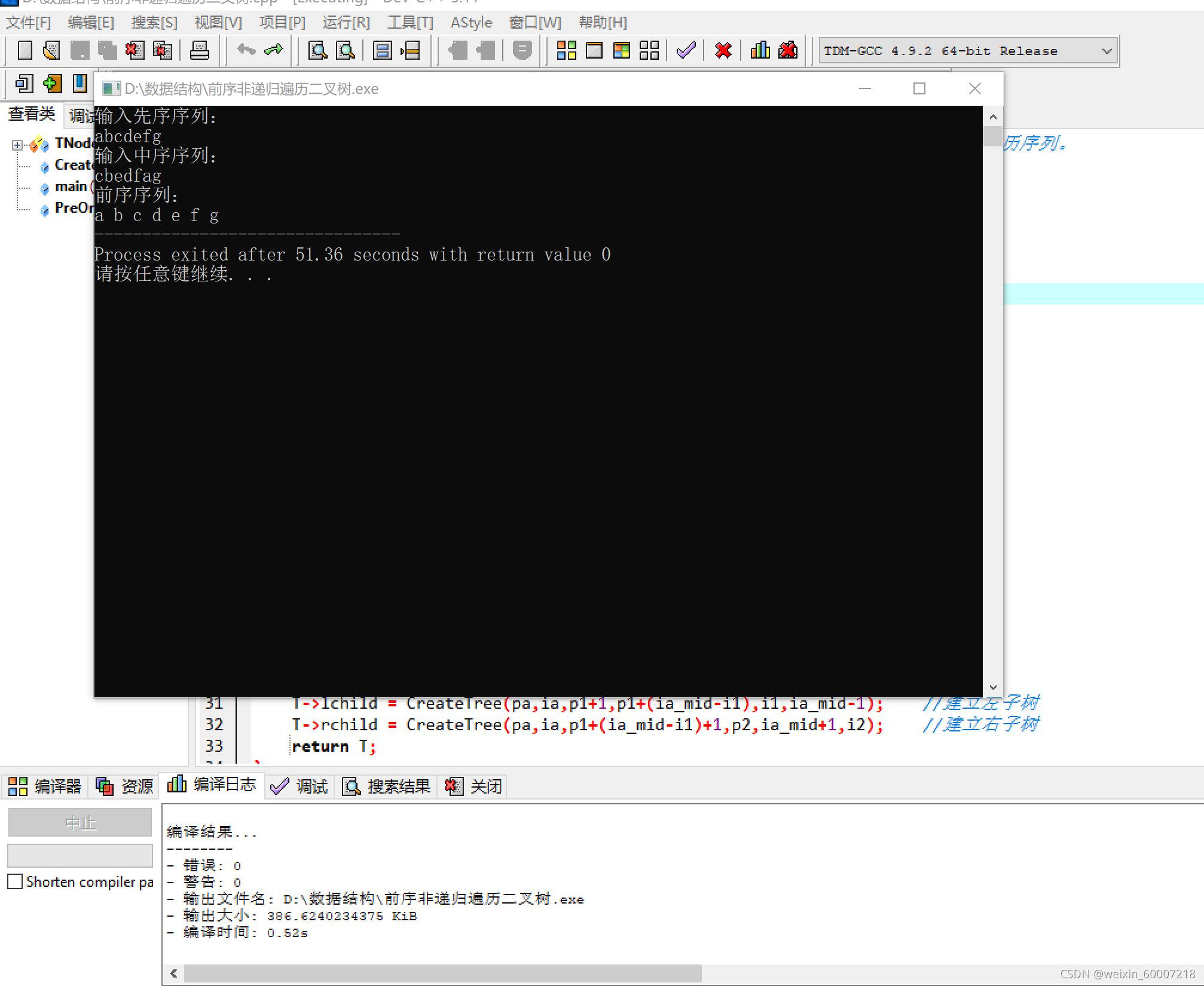Click the Find magnifier toolbar icon
Screen dimensions: 1204x986
tap(317, 50)
